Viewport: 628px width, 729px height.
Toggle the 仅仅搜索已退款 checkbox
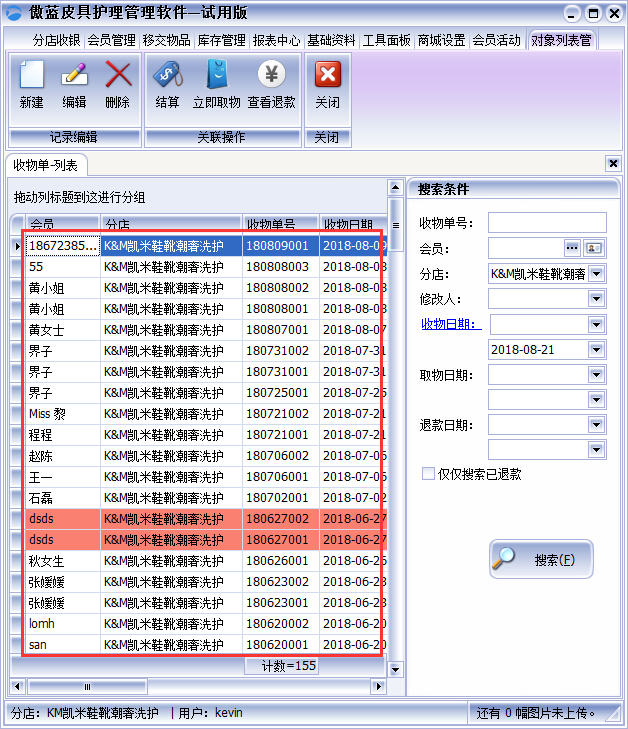pyautogui.click(x=428, y=474)
